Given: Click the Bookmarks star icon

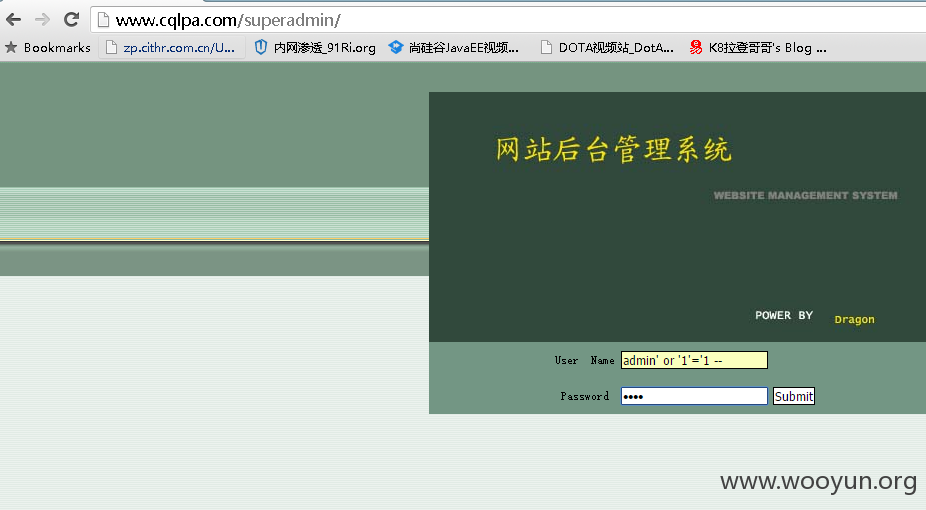Looking at the screenshot, I should [x=11, y=47].
